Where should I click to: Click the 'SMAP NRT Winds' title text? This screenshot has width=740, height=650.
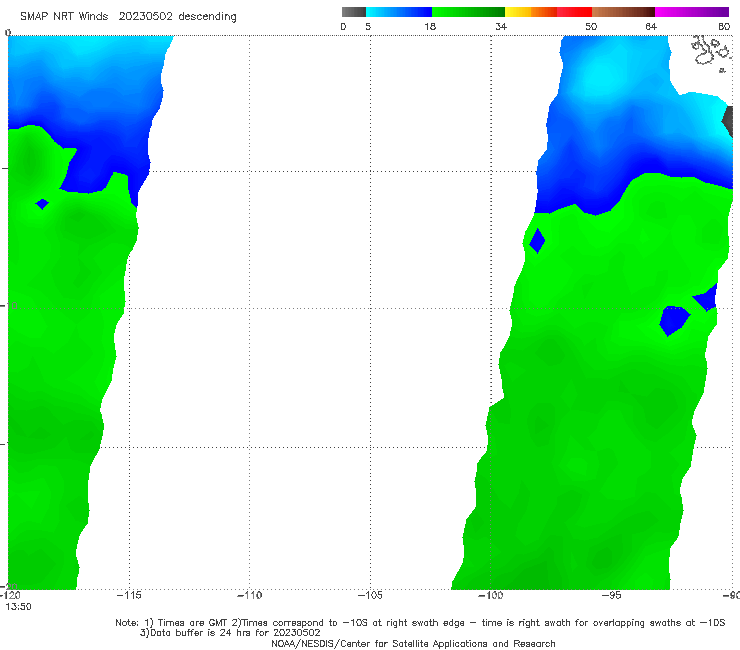point(64,17)
